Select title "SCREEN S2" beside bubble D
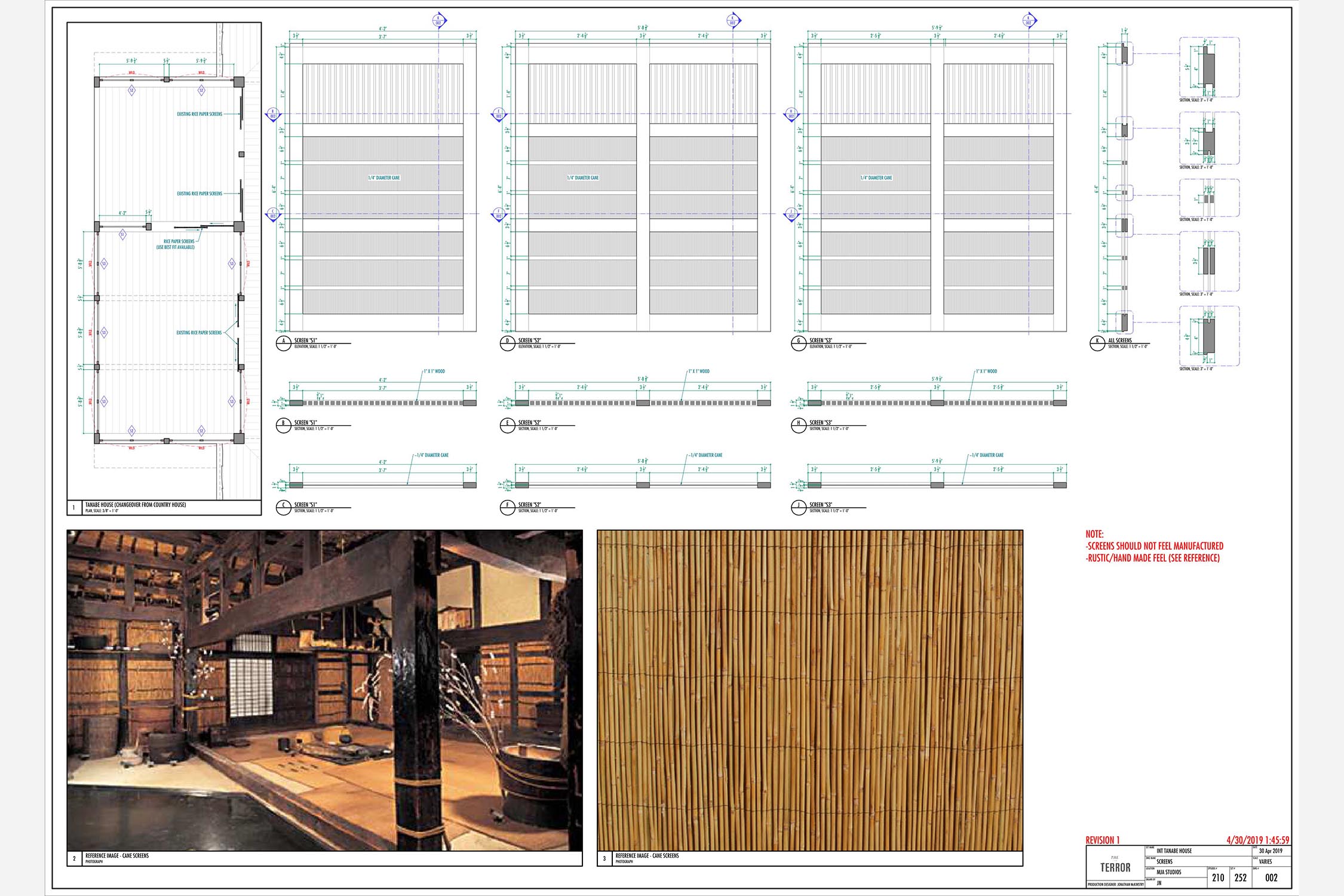The width and height of the screenshot is (1344, 896). pyautogui.click(x=530, y=340)
